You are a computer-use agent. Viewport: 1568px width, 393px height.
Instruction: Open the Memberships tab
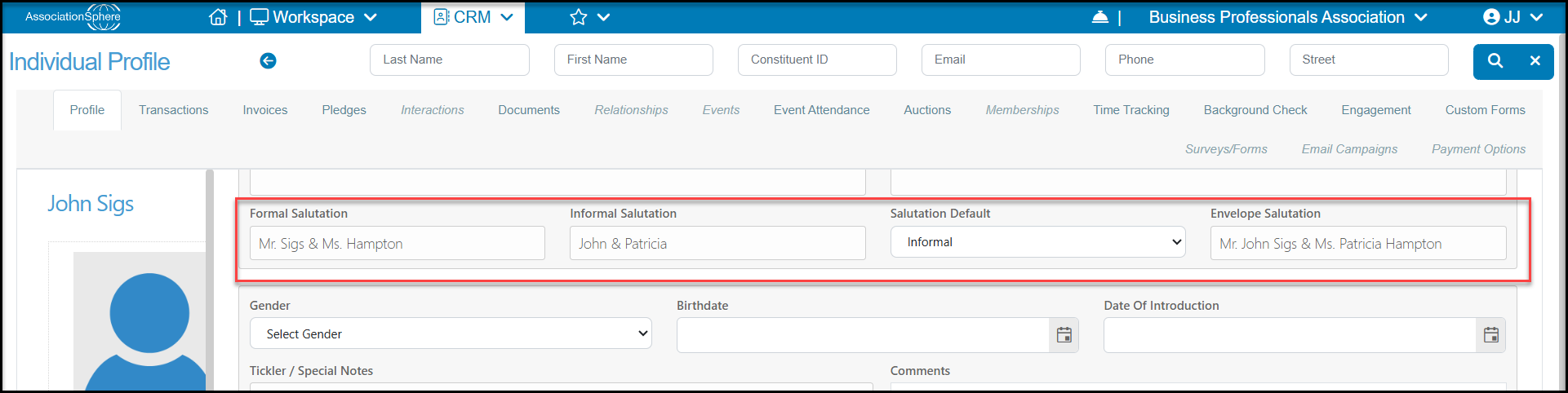(x=1023, y=110)
